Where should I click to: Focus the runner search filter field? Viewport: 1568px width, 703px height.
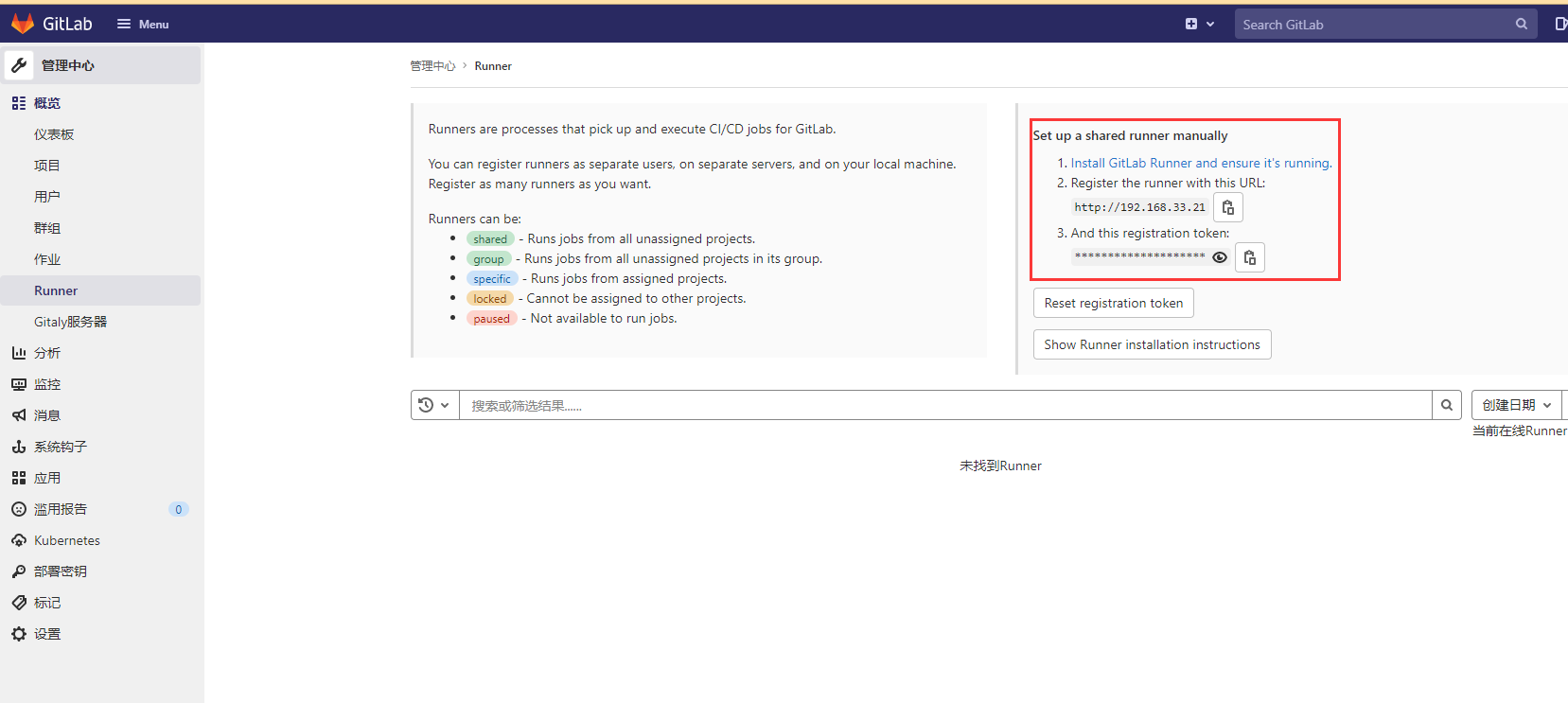pos(944,405)
